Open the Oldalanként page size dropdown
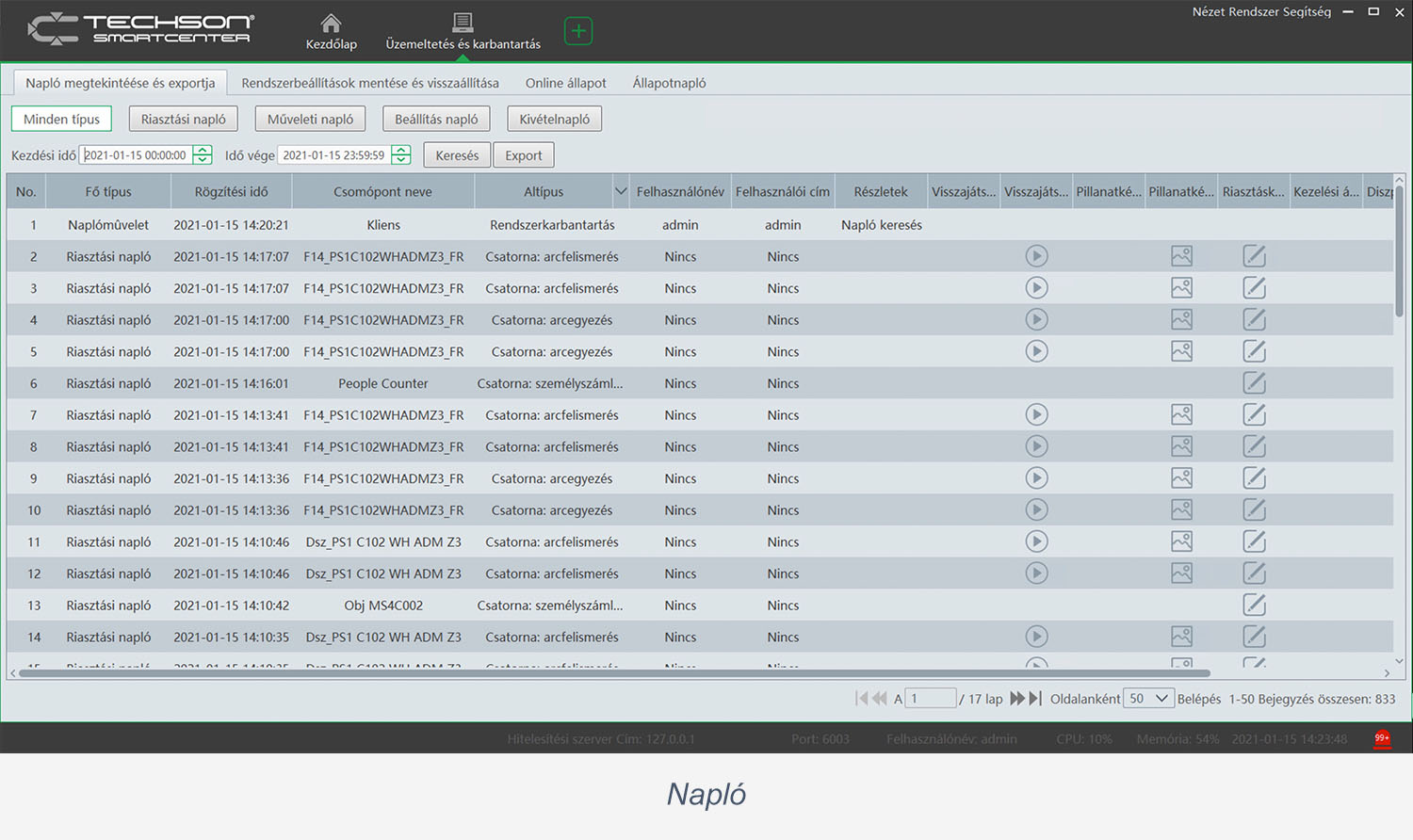 pos(1149,699)
